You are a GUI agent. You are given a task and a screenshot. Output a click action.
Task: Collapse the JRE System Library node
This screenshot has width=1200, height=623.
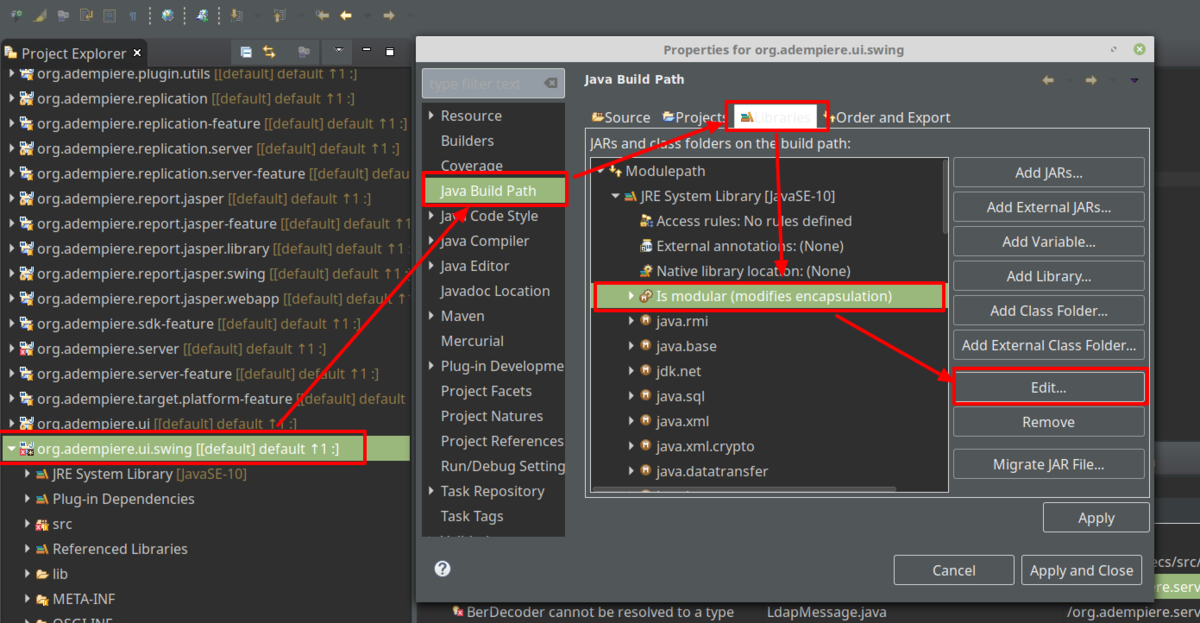[x=616, y=196]
